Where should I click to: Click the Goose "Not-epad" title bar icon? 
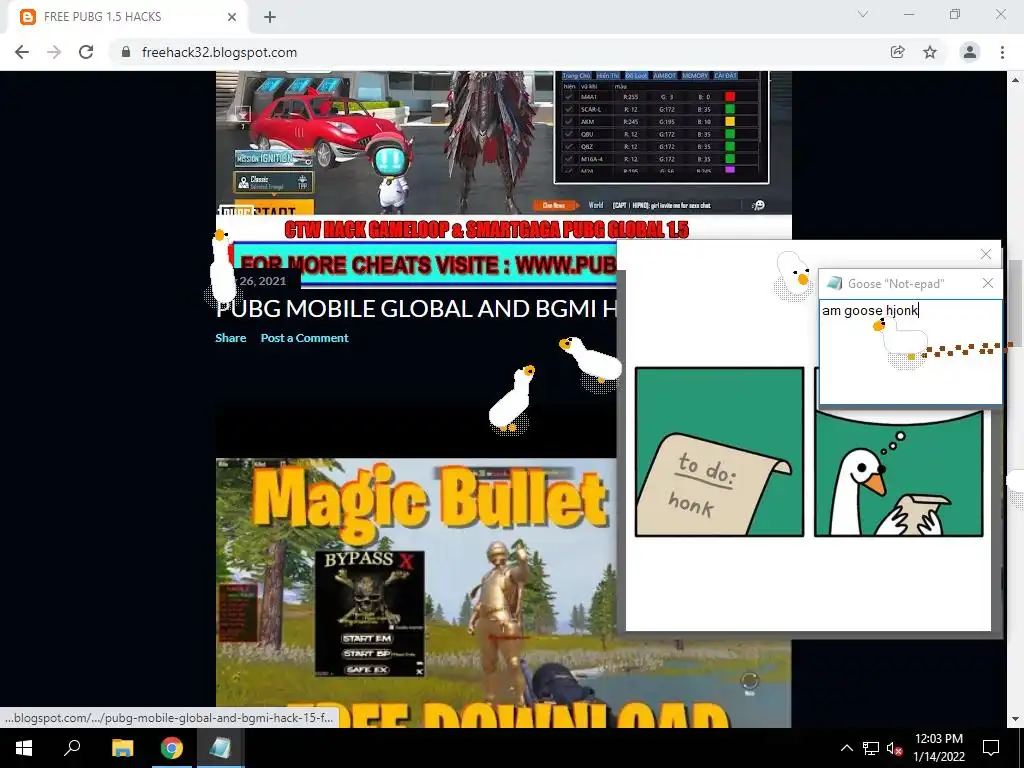coord(834,283)
